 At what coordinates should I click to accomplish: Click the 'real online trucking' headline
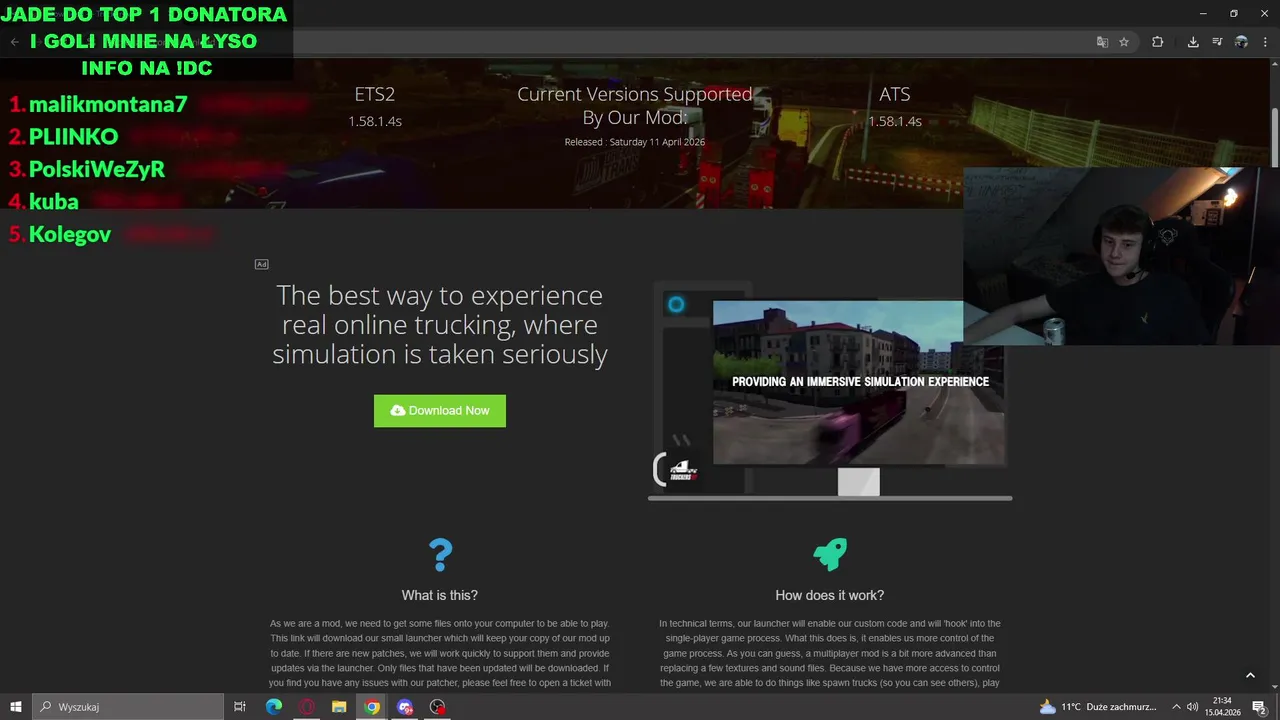click(440, 325)
